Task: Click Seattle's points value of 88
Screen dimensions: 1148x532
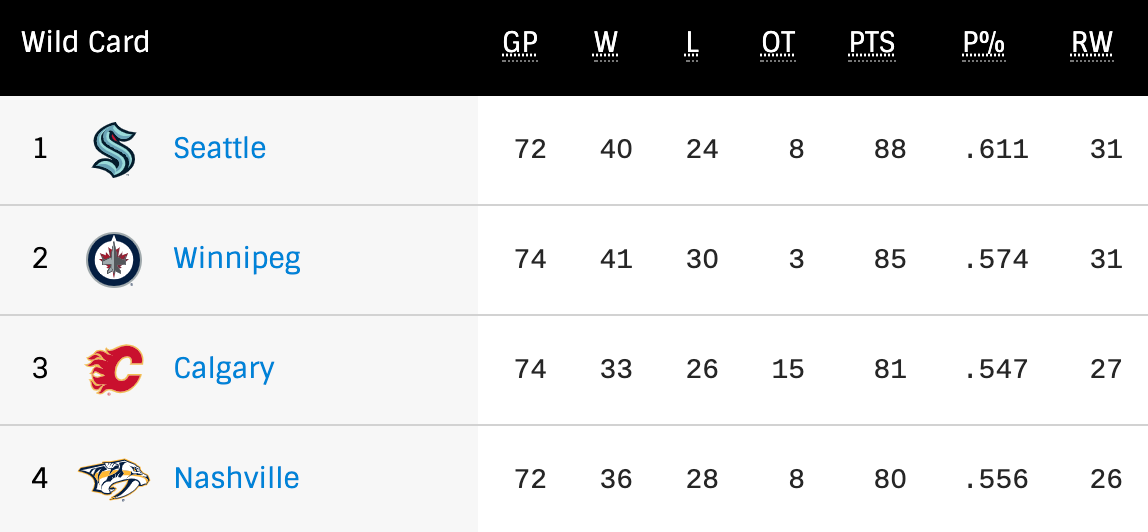Action: 889,149
